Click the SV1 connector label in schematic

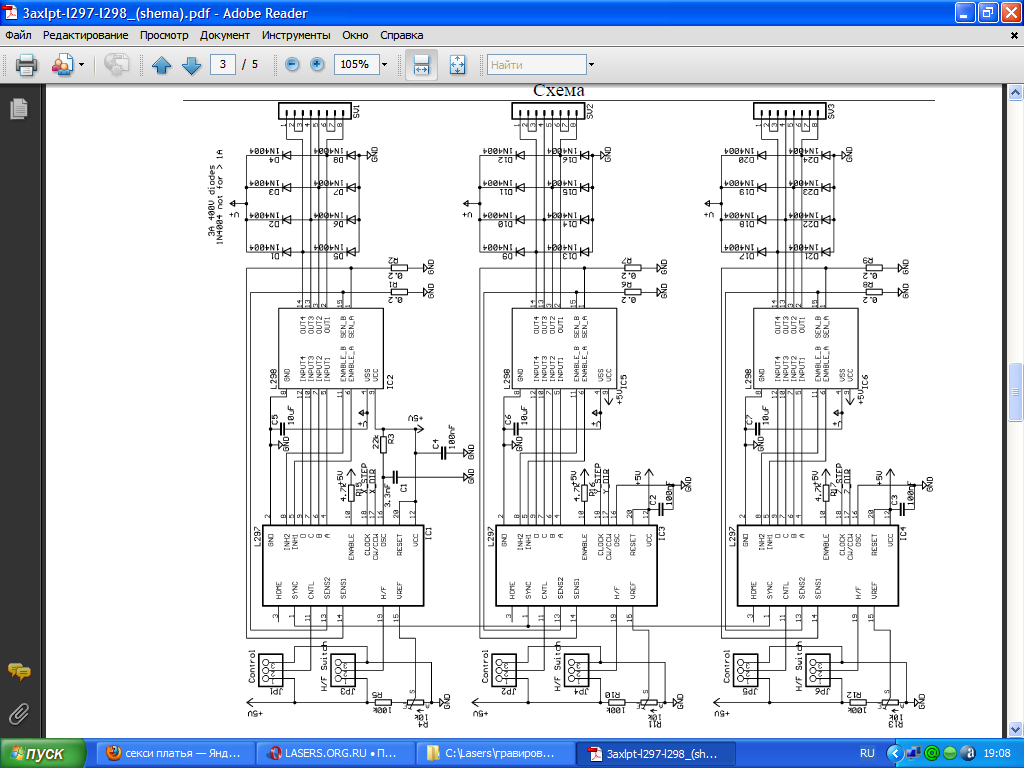[x=356, y=112]
